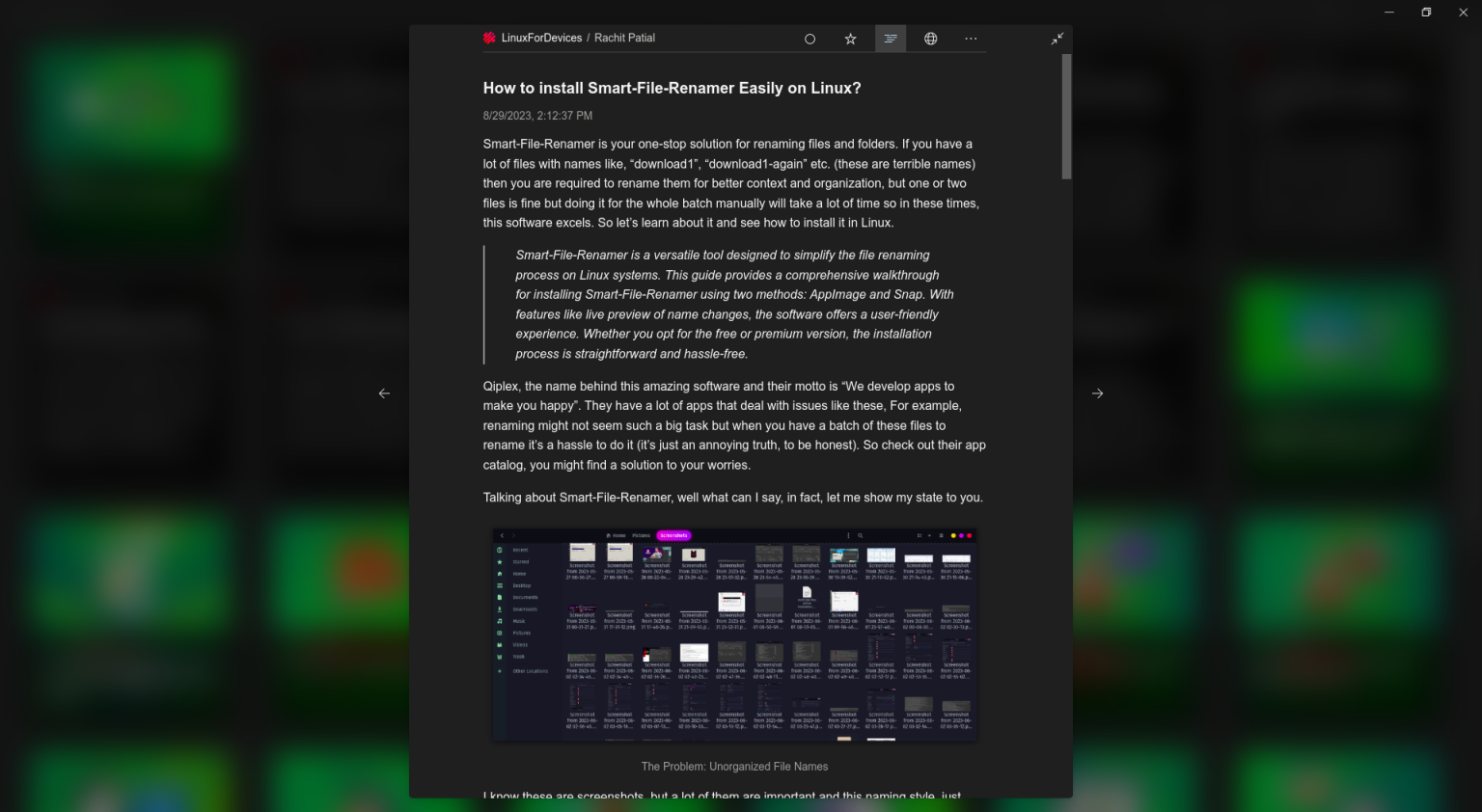
Task: Click the author name Rachit Patial
Action: (x=624, y=38)
